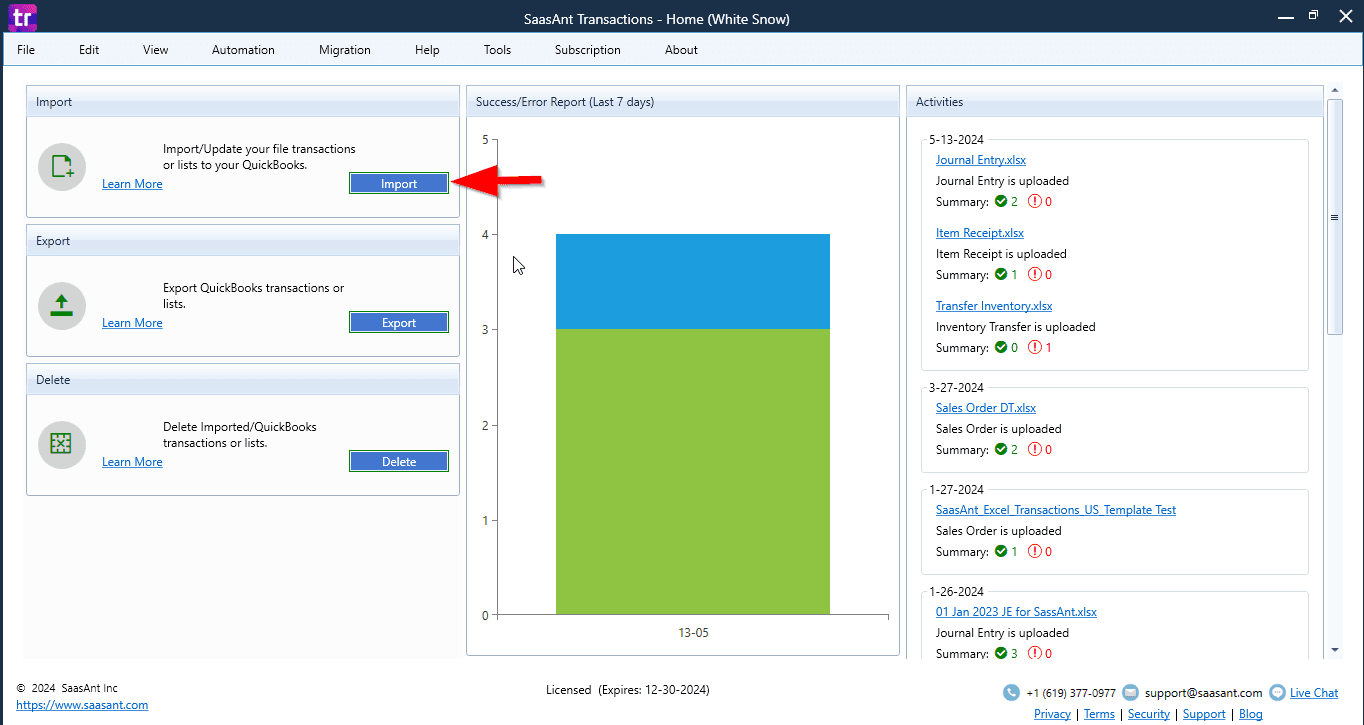
Task: Click green success check for Sales Order DT.xlsx
Action: pos(1001,450)
